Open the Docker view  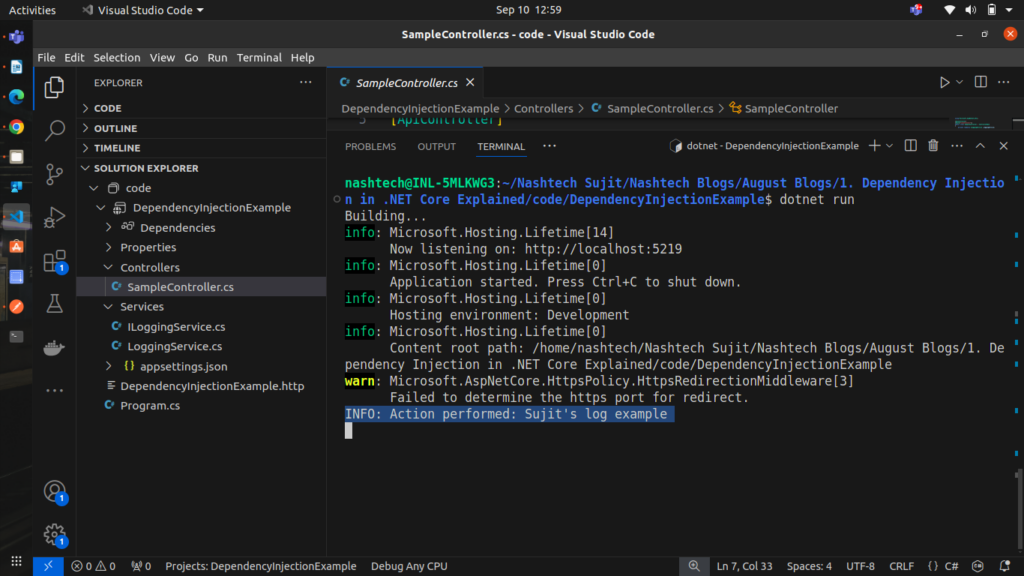click(55, 349)
